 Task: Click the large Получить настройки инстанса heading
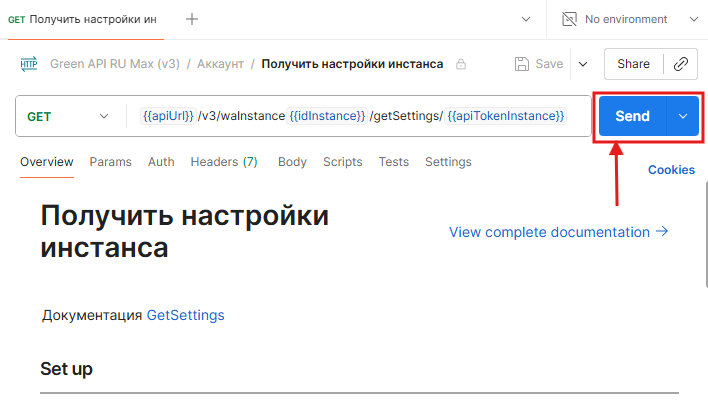coord(185,232)
